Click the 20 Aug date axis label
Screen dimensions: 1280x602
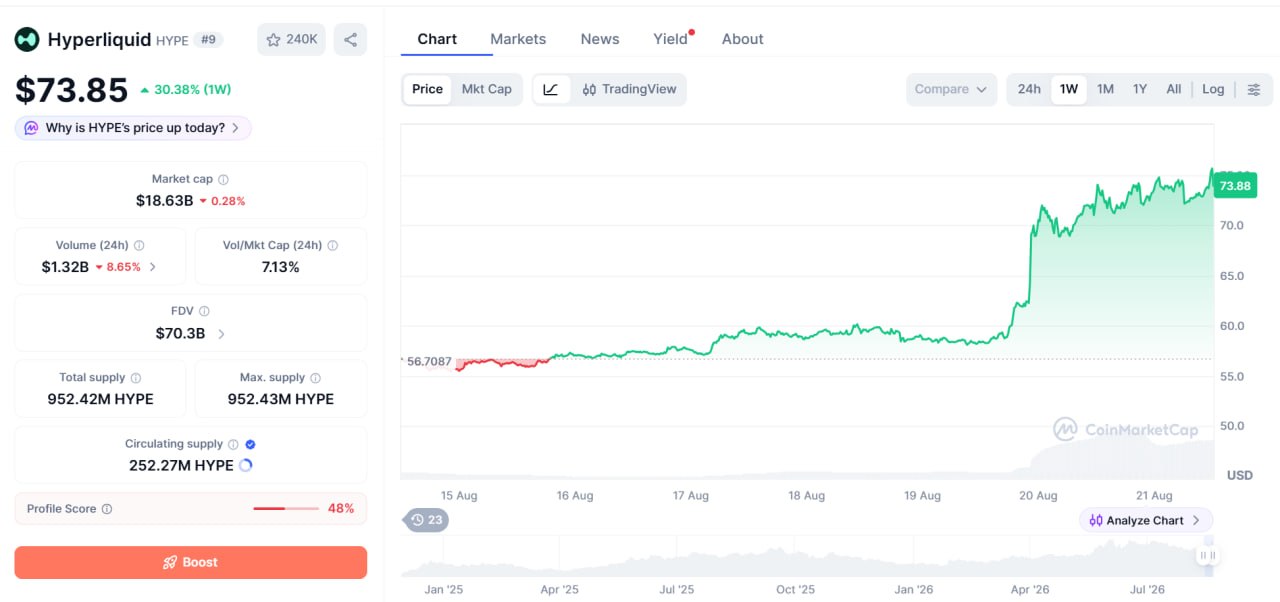(1038, 495)
